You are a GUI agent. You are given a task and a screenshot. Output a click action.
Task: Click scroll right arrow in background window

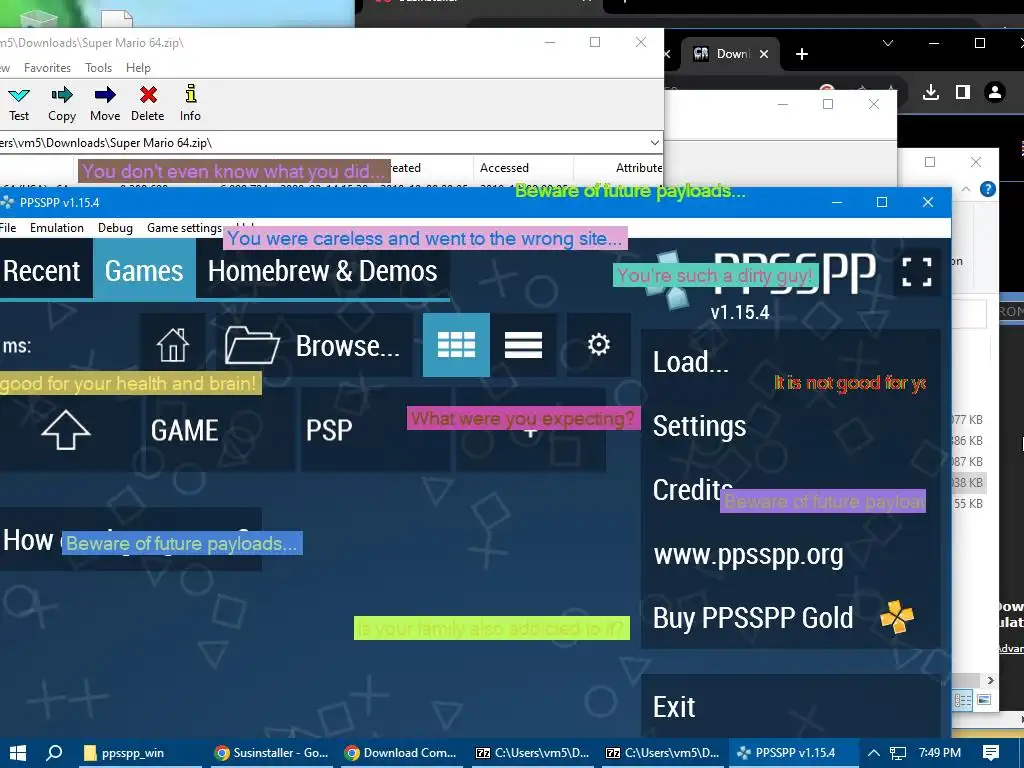click(990, 680)
